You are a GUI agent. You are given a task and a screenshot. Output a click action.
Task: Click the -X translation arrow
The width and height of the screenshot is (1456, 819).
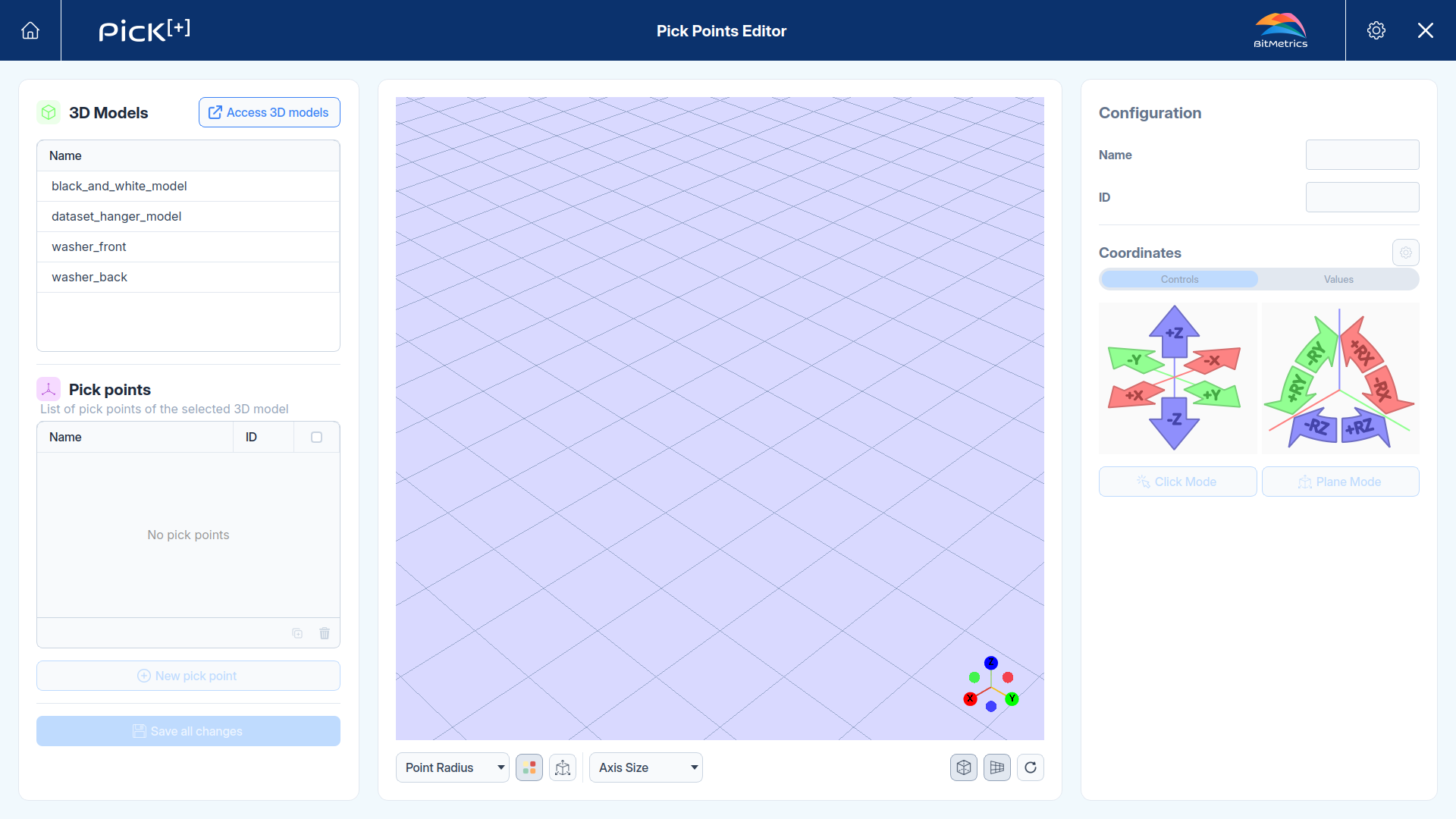(x=1213, y=360)
